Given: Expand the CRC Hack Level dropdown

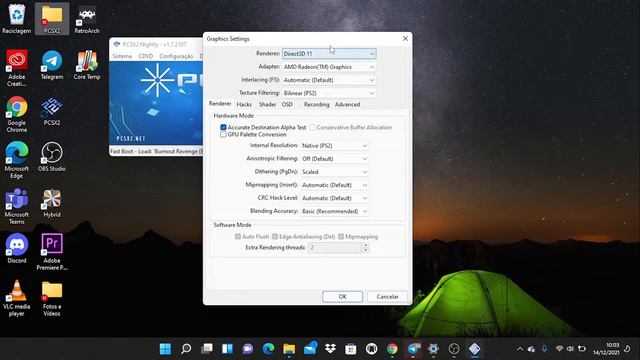Looking at the screenshot, I should tap(335, 198).
